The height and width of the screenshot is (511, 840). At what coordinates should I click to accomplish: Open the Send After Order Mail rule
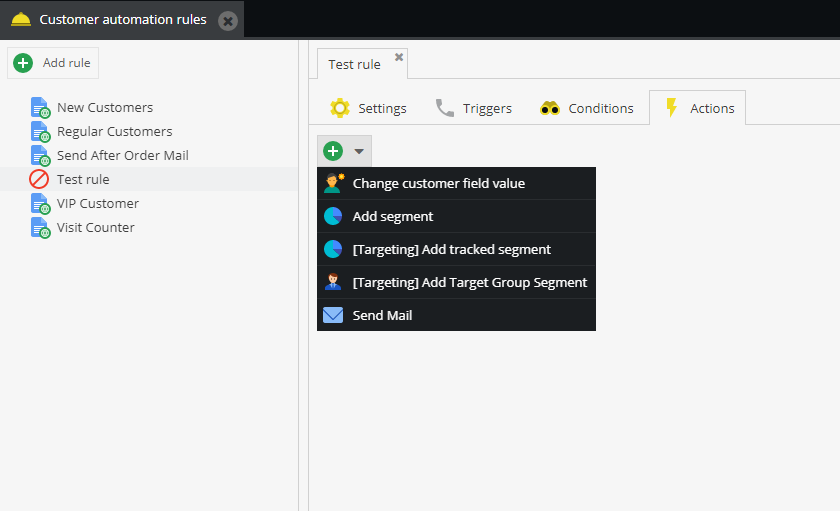[123, 156]
